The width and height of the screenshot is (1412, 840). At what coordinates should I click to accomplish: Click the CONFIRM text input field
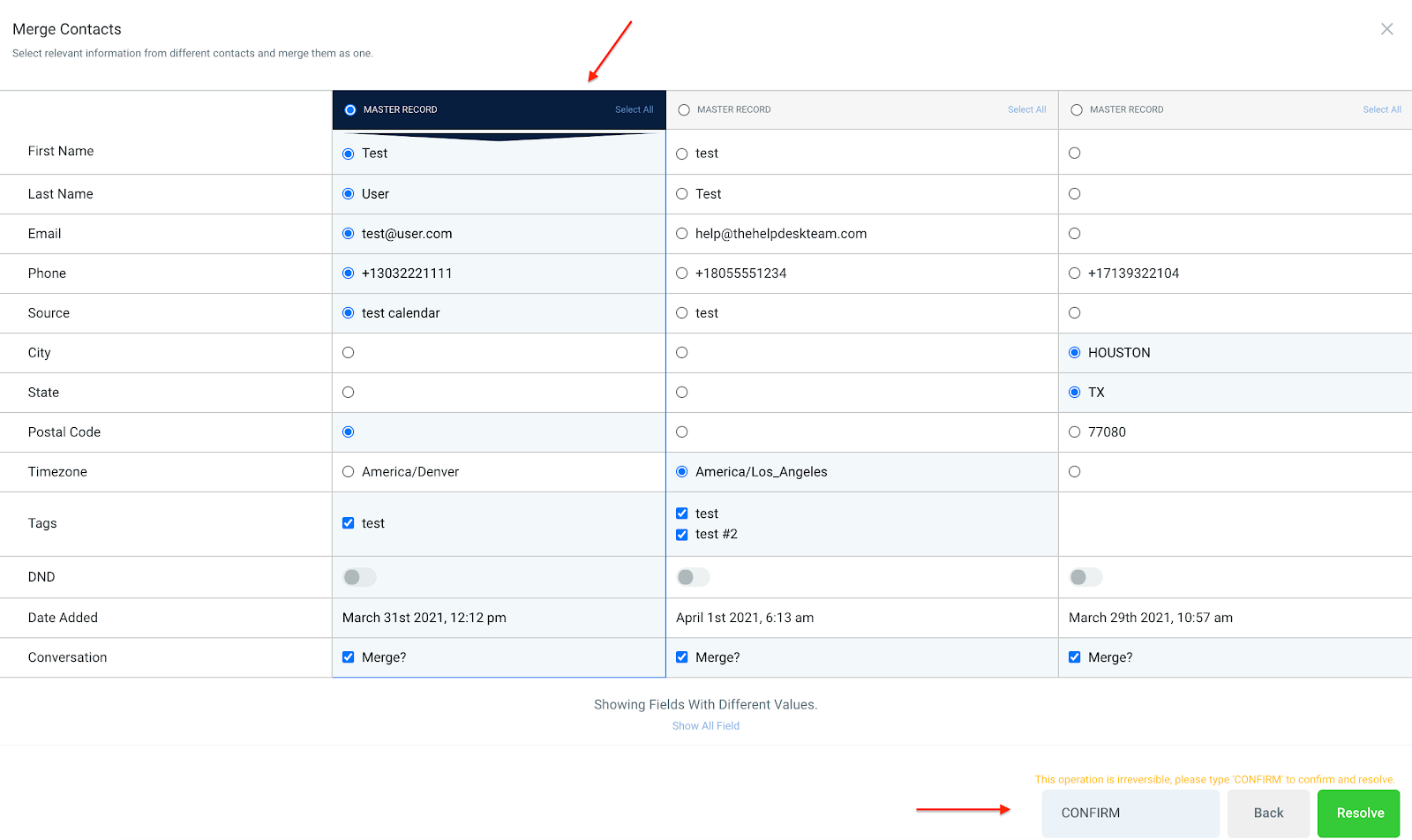(x=1130, y=813)
